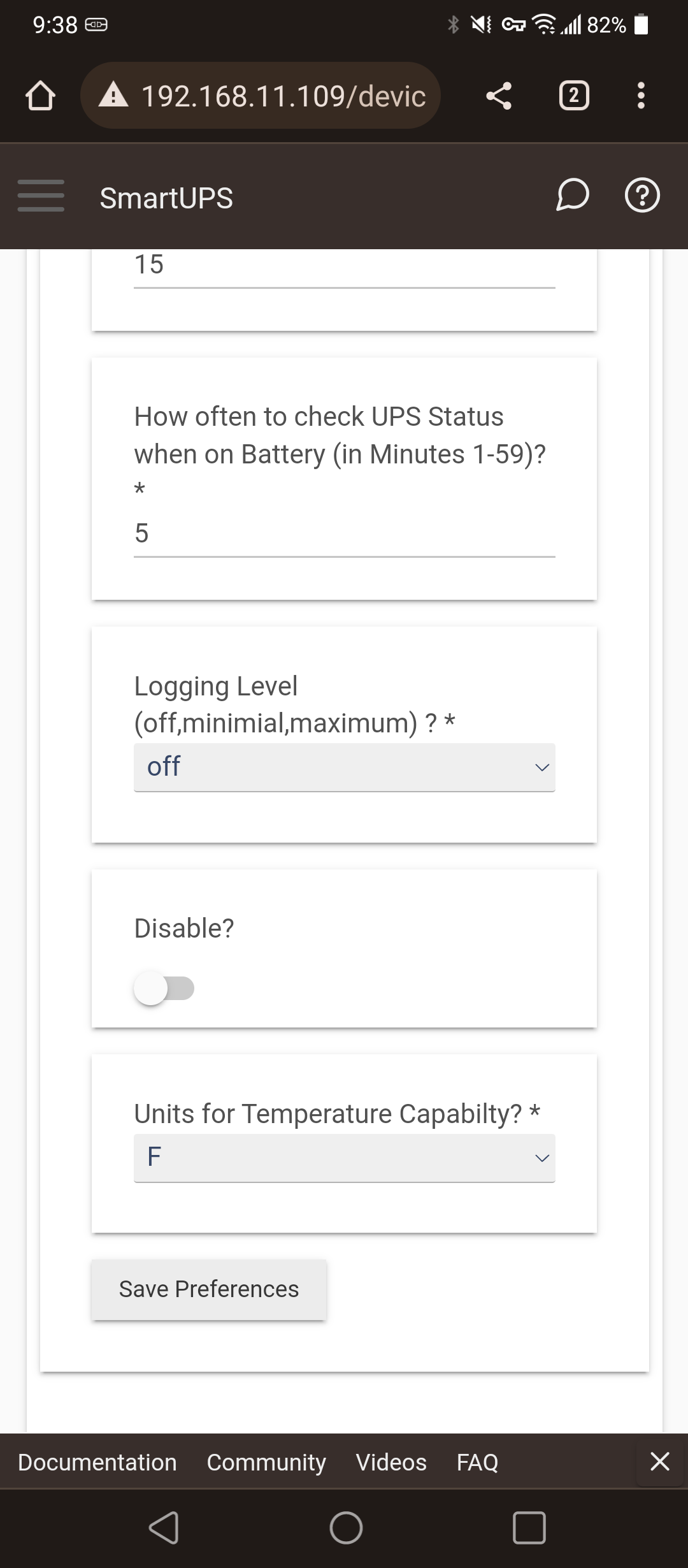Viewport: 688px width, 1568px height.
Task: Tap the browser home icon
Action: [40, 96]
